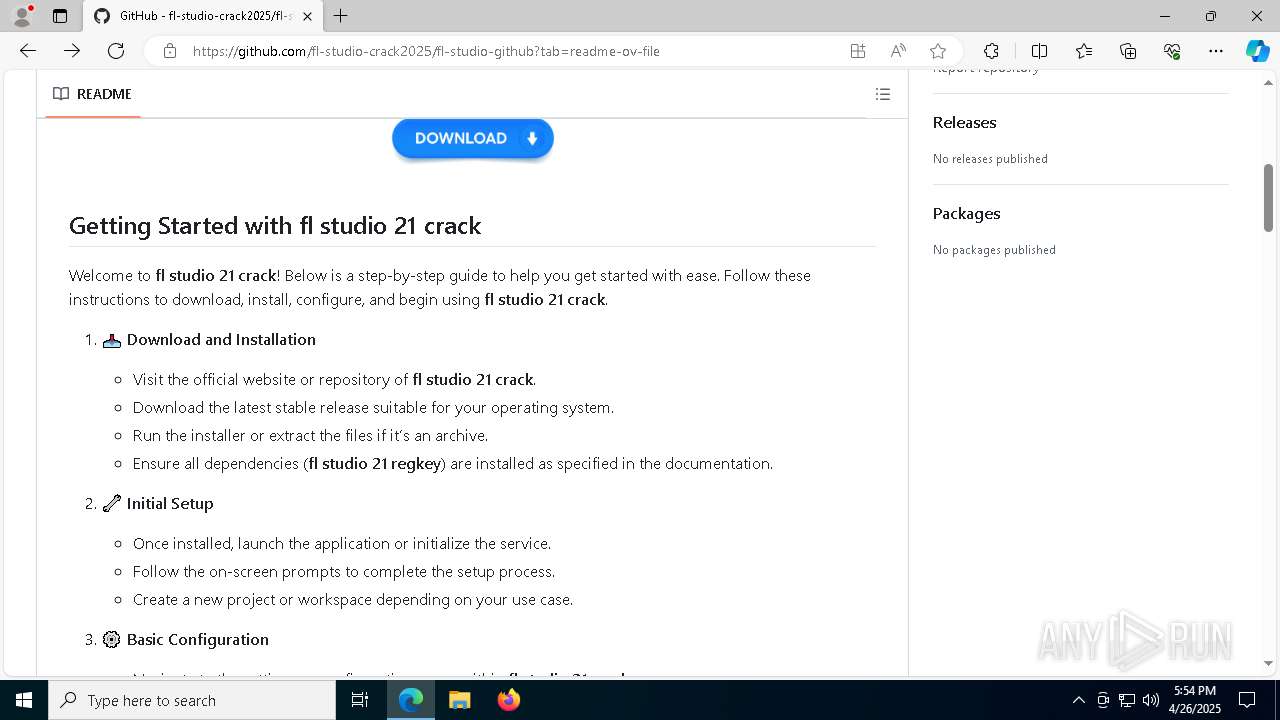Open the Windows Start menu
Viewport: 1280px width, 720px height.
coord(24,700)
